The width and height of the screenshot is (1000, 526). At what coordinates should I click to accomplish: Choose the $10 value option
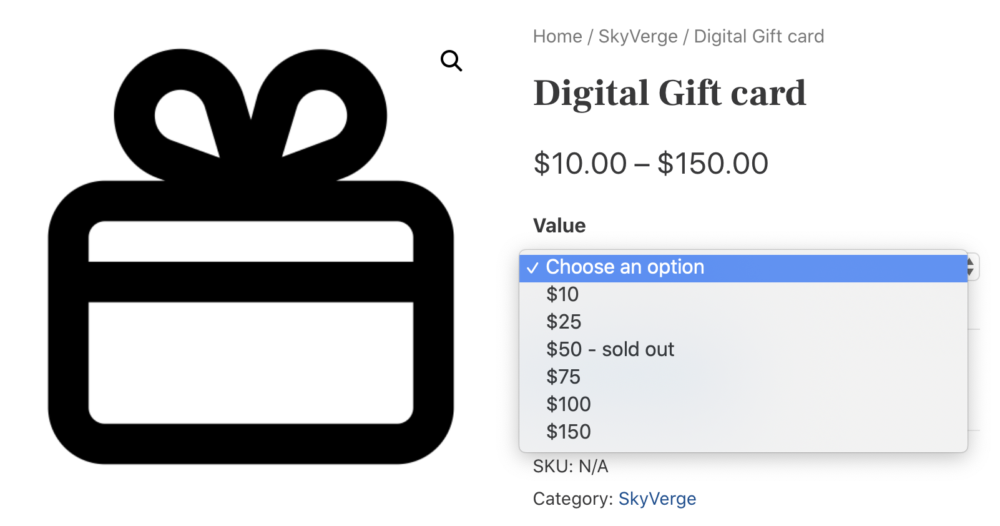coord(744,295)
